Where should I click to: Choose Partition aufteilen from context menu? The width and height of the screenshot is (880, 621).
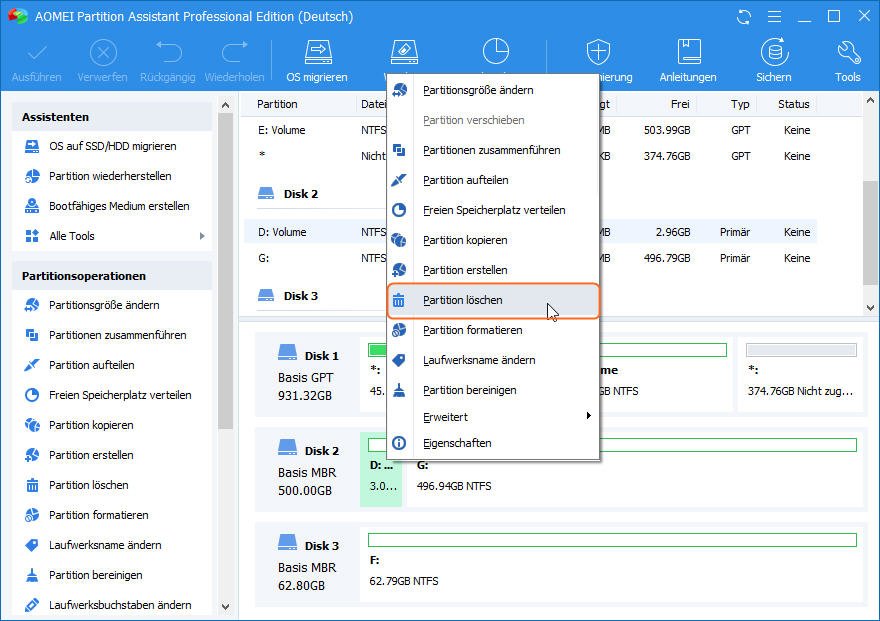coord(493,180)
